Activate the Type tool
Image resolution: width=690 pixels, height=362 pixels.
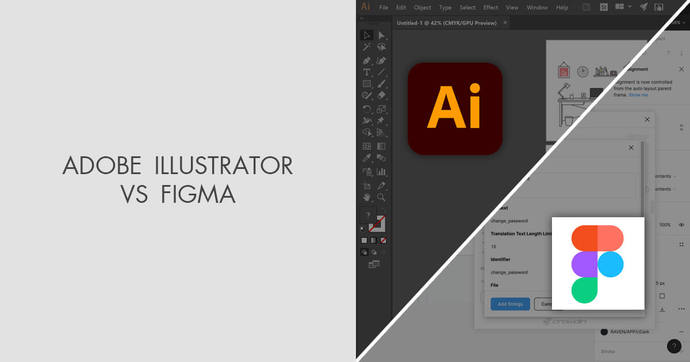pos(367,73)
